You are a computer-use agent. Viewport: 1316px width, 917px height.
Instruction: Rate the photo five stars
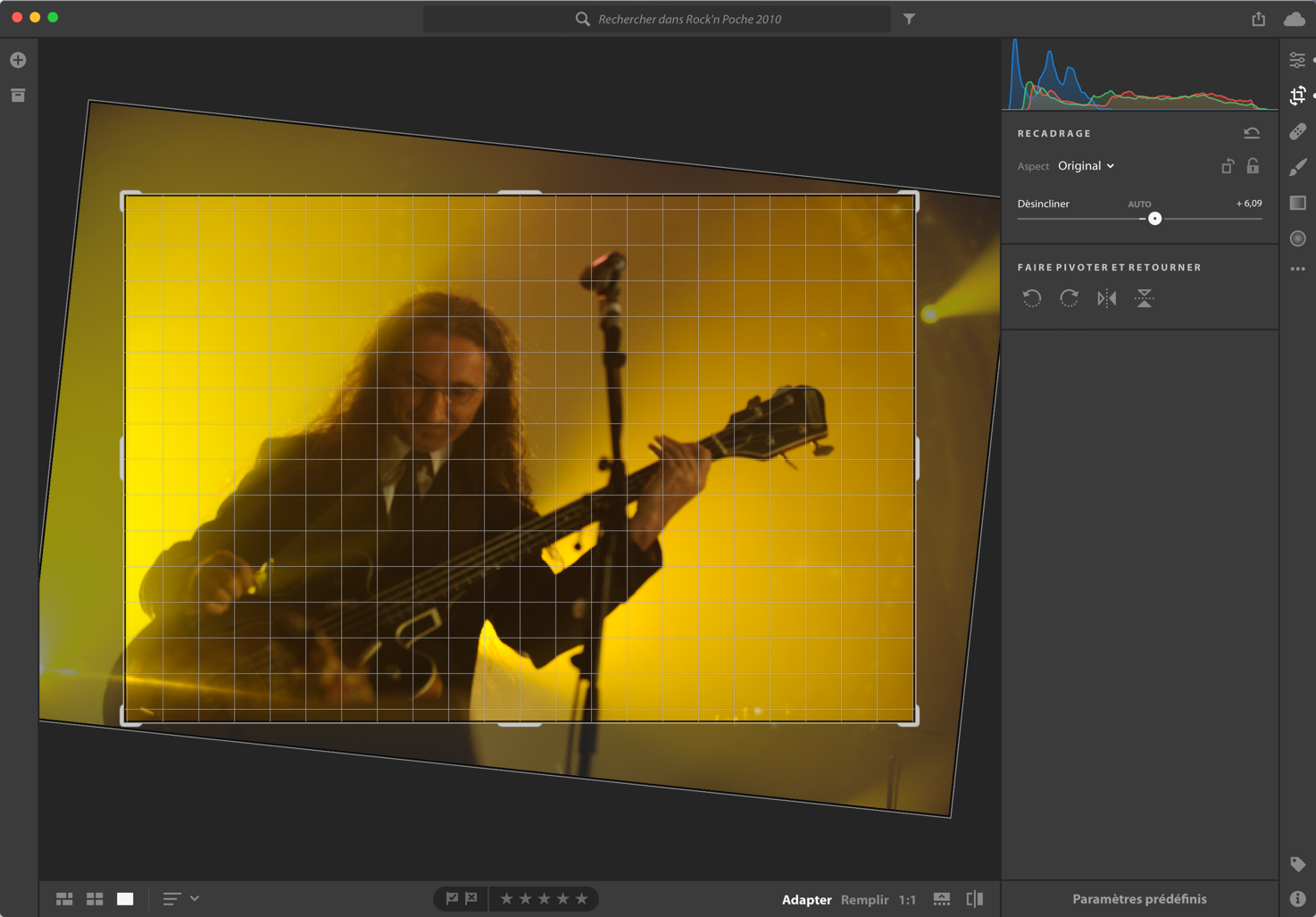(581, 898)
